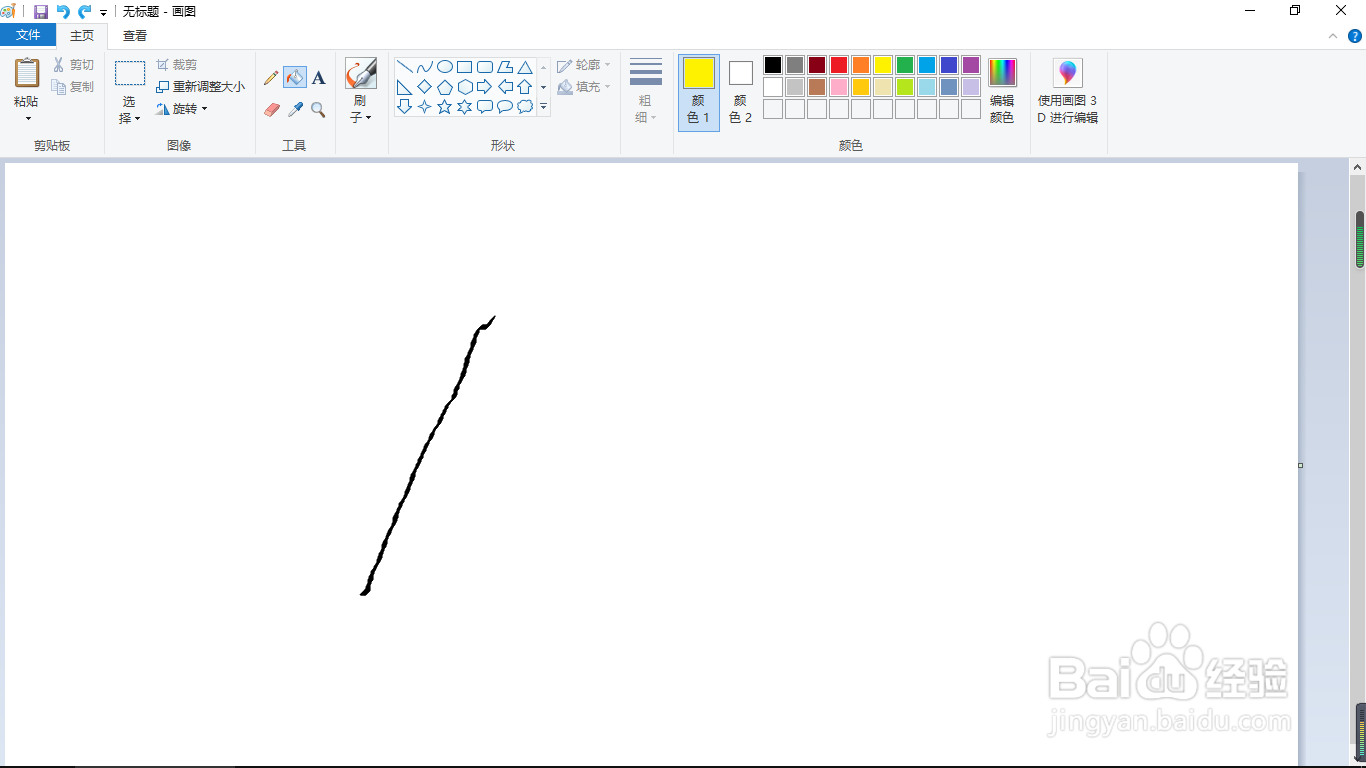This screenshot has height=768, width=1366.
Task: Select the Magnifier tool
Action: (318, 109)
